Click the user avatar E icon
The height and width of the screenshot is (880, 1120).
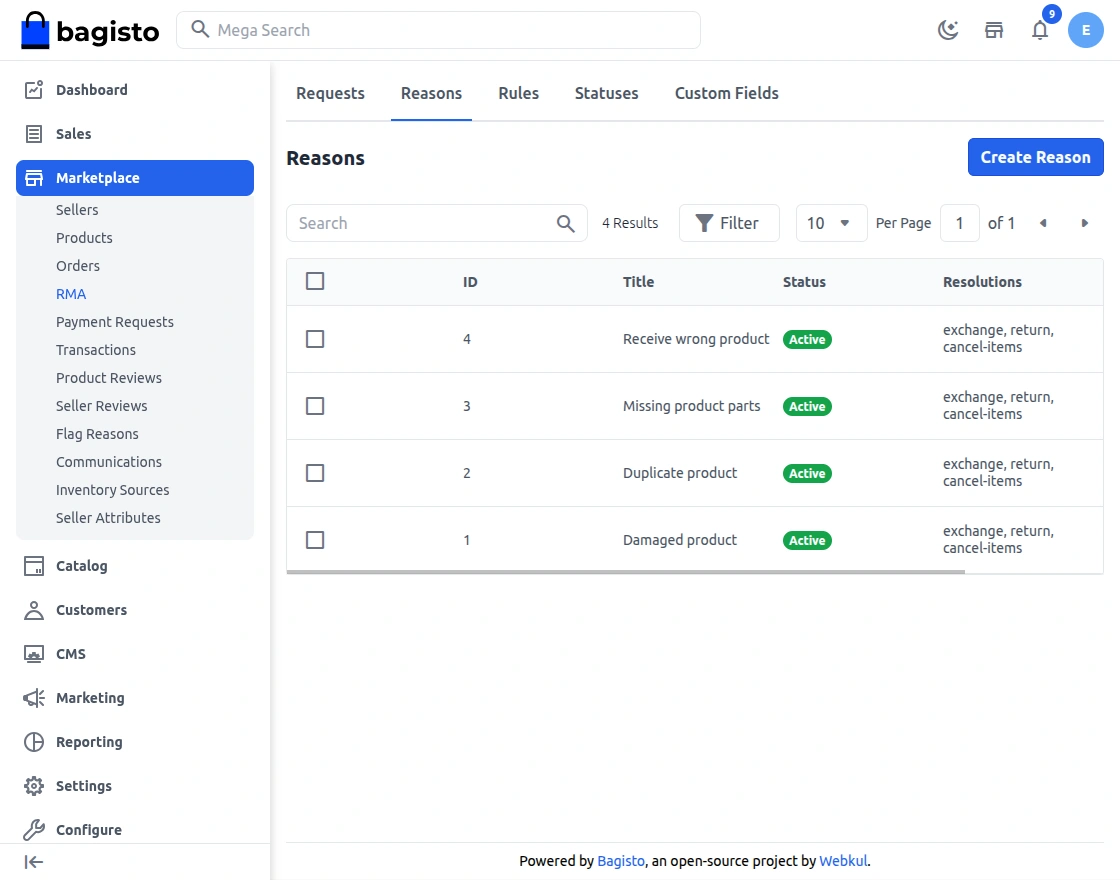(x=1085, y=30)
